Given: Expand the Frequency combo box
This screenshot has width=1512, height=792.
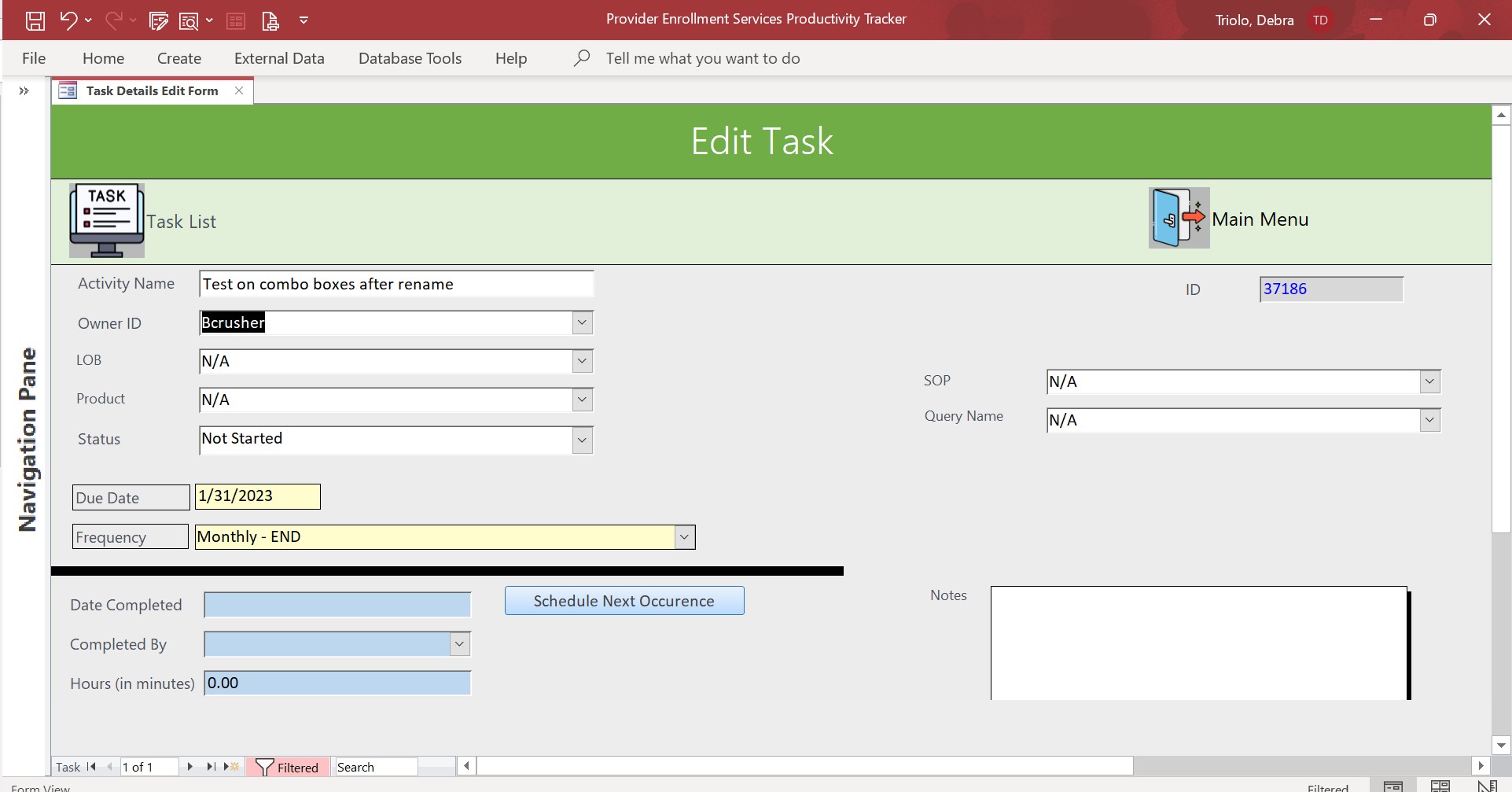Looking at the screenshot, I should pos(683,536).
